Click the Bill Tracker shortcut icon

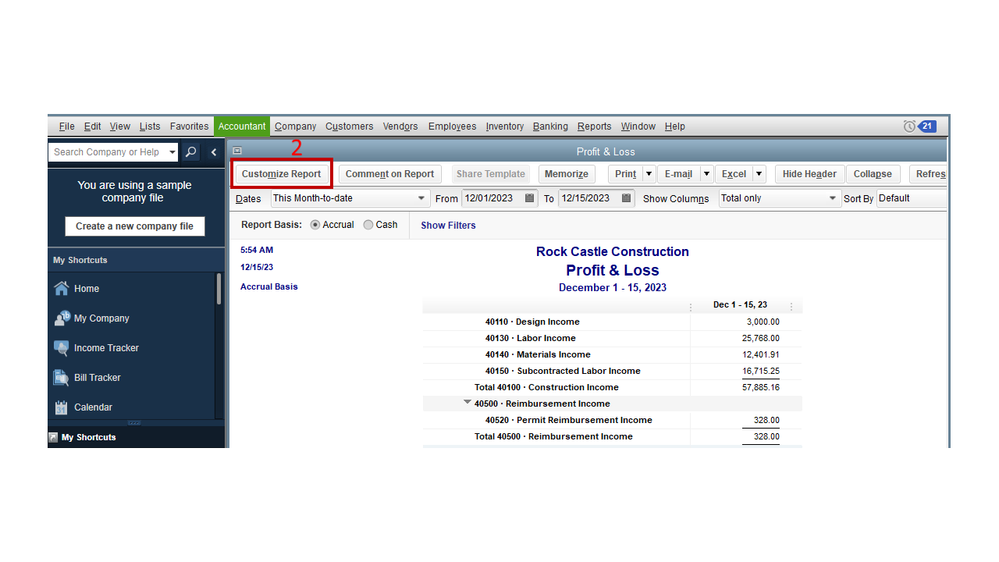[61, 377]
